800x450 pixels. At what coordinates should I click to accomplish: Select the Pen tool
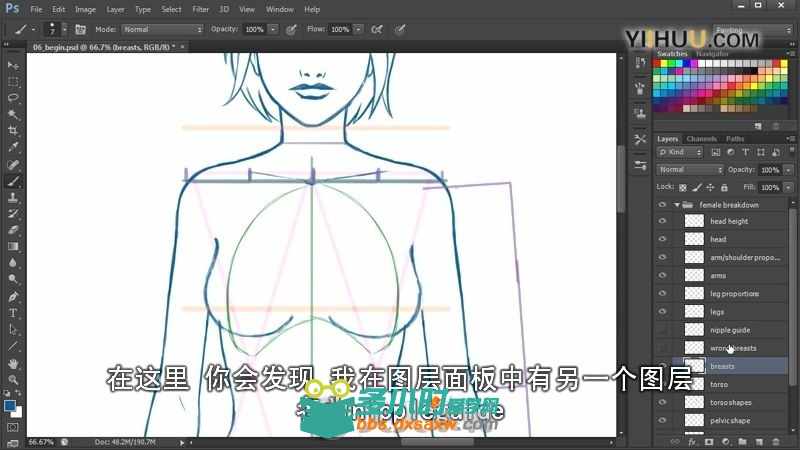pyautogui.click(x=13, y=296)
